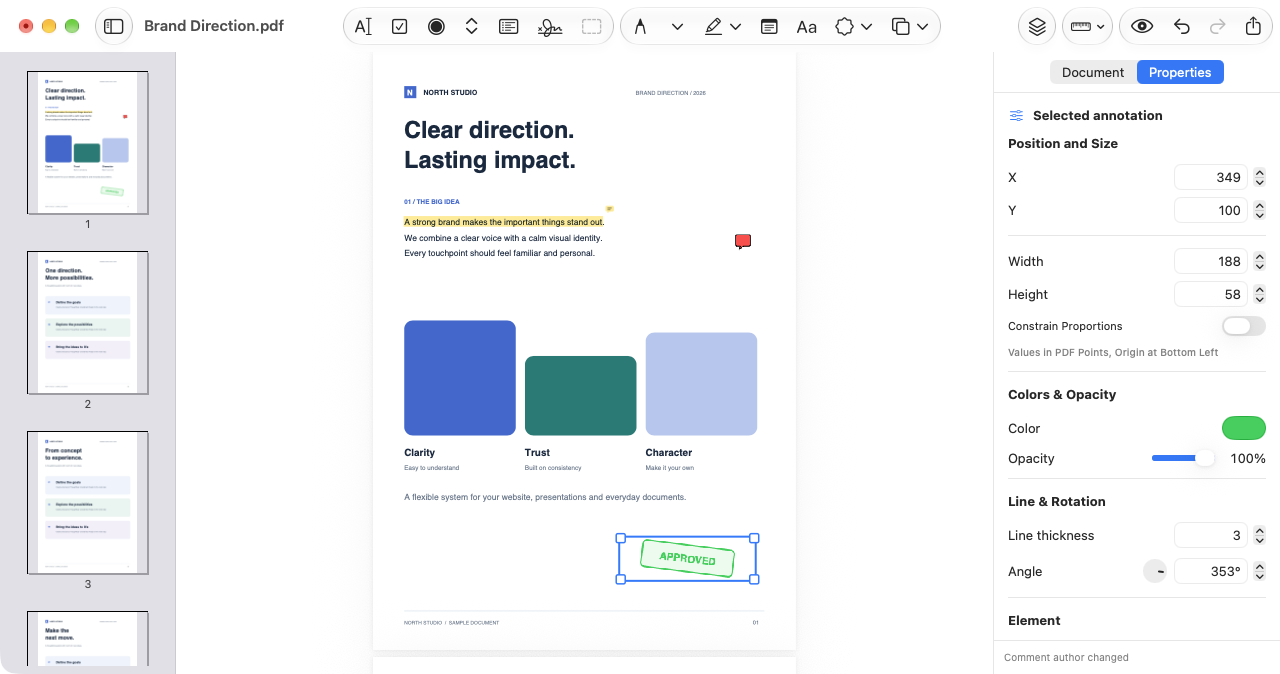Adjust Width stepper arrows
This screenshot has width=1280, height=674.
[1259, 261]
